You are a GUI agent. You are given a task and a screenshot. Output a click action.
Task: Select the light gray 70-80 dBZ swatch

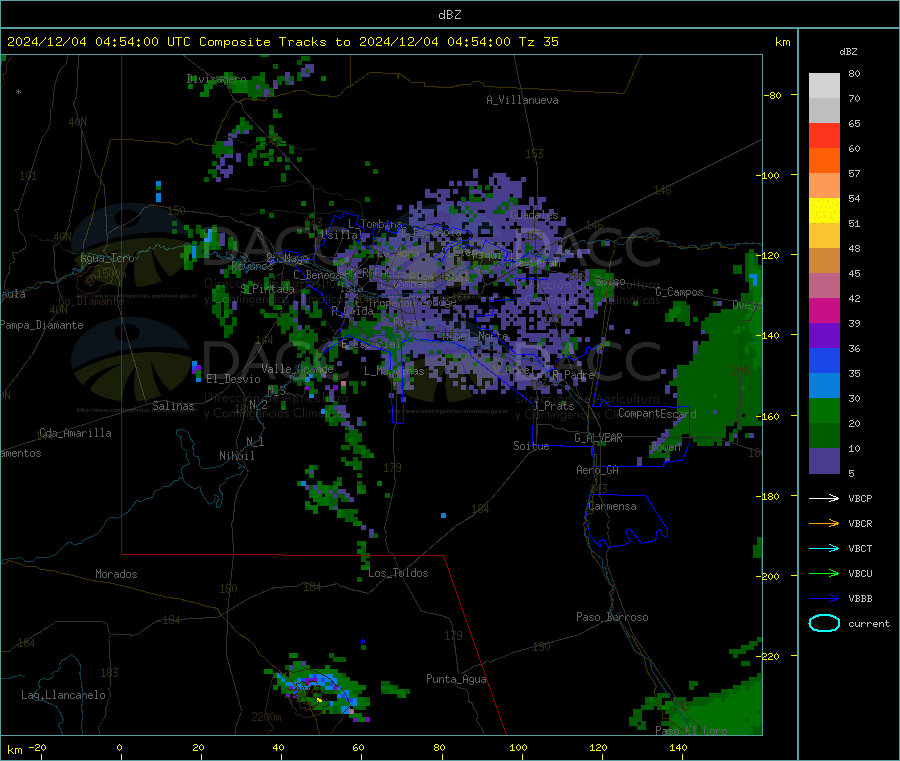point(824,86)
